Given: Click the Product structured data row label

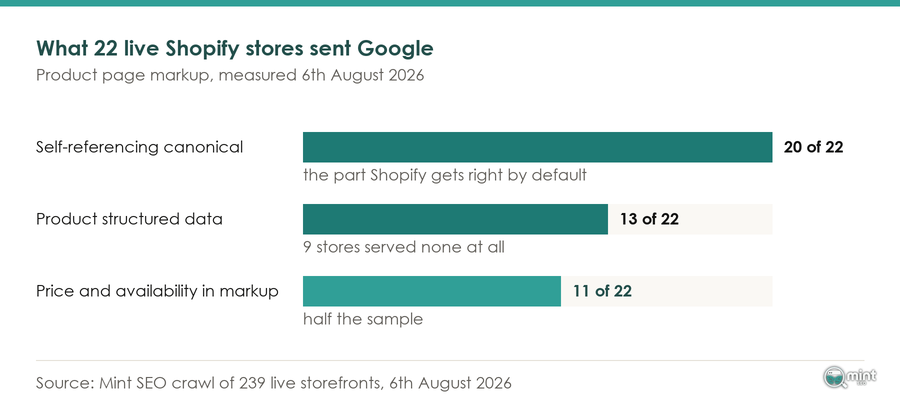Looking at the screenshot, I should 129,219.
